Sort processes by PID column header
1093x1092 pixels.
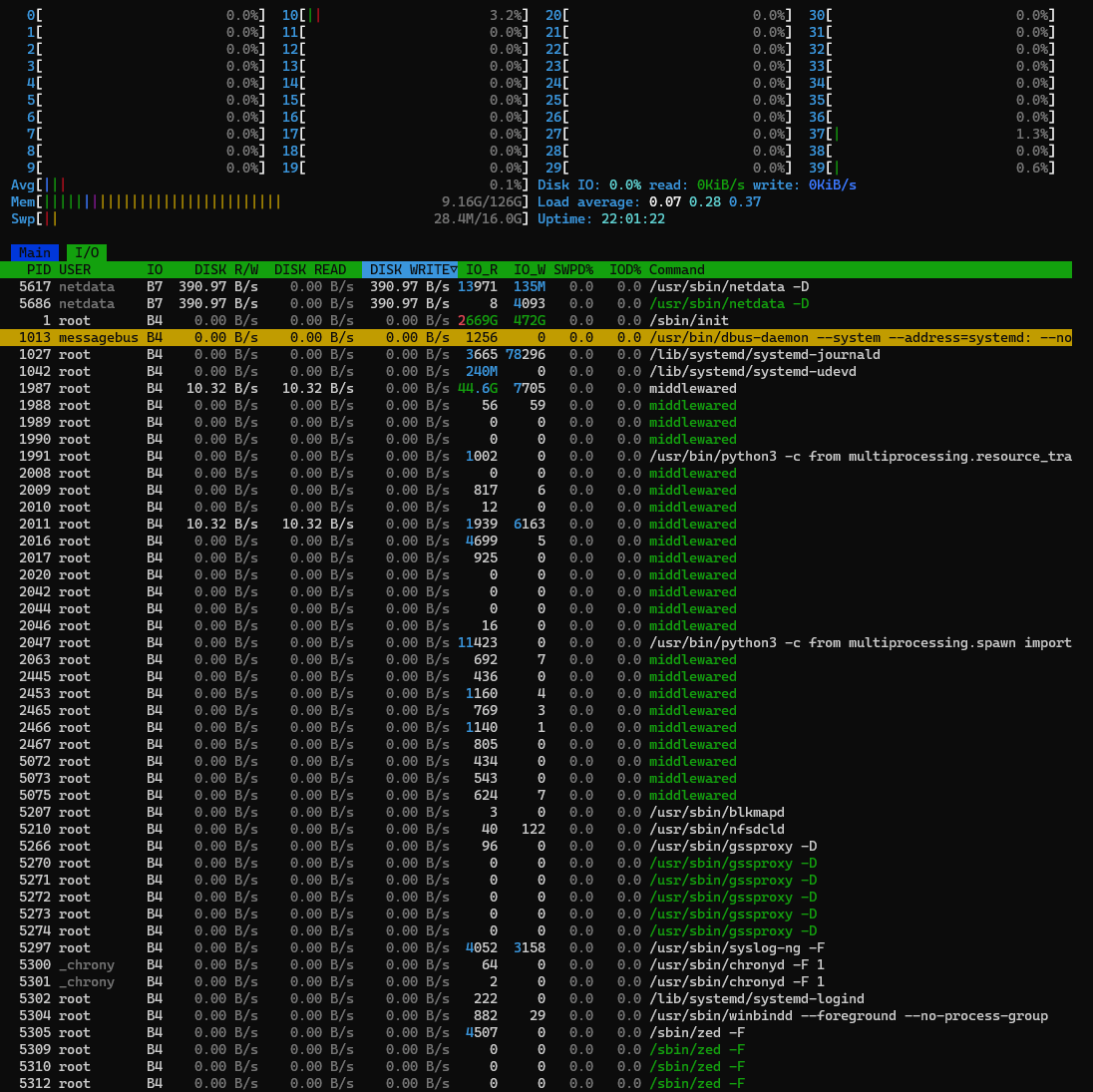point(39,269)
